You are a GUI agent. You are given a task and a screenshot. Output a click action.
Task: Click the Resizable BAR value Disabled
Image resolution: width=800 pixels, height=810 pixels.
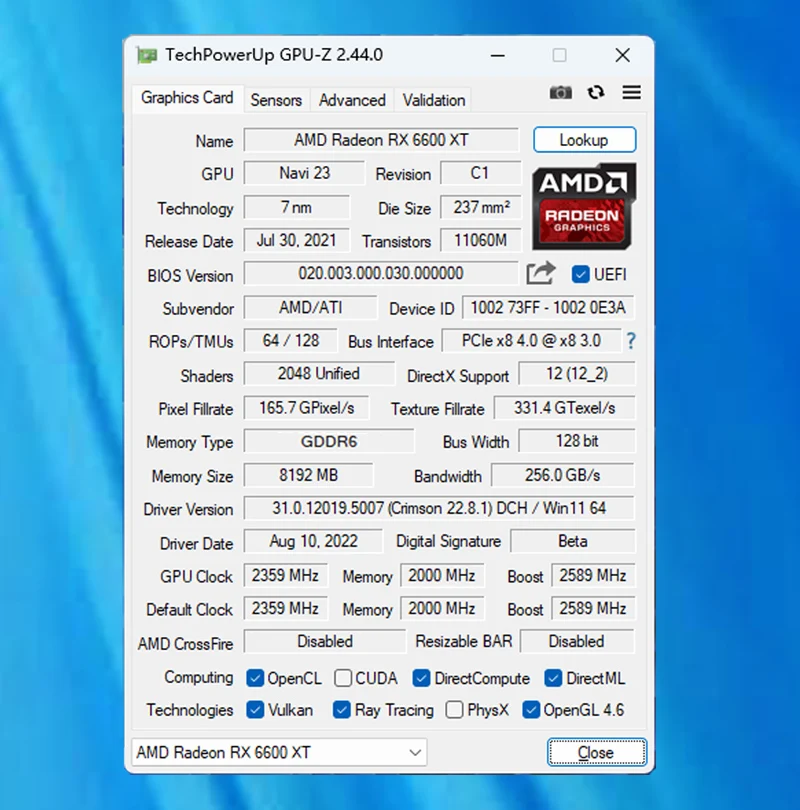click(x=577, y=642)
